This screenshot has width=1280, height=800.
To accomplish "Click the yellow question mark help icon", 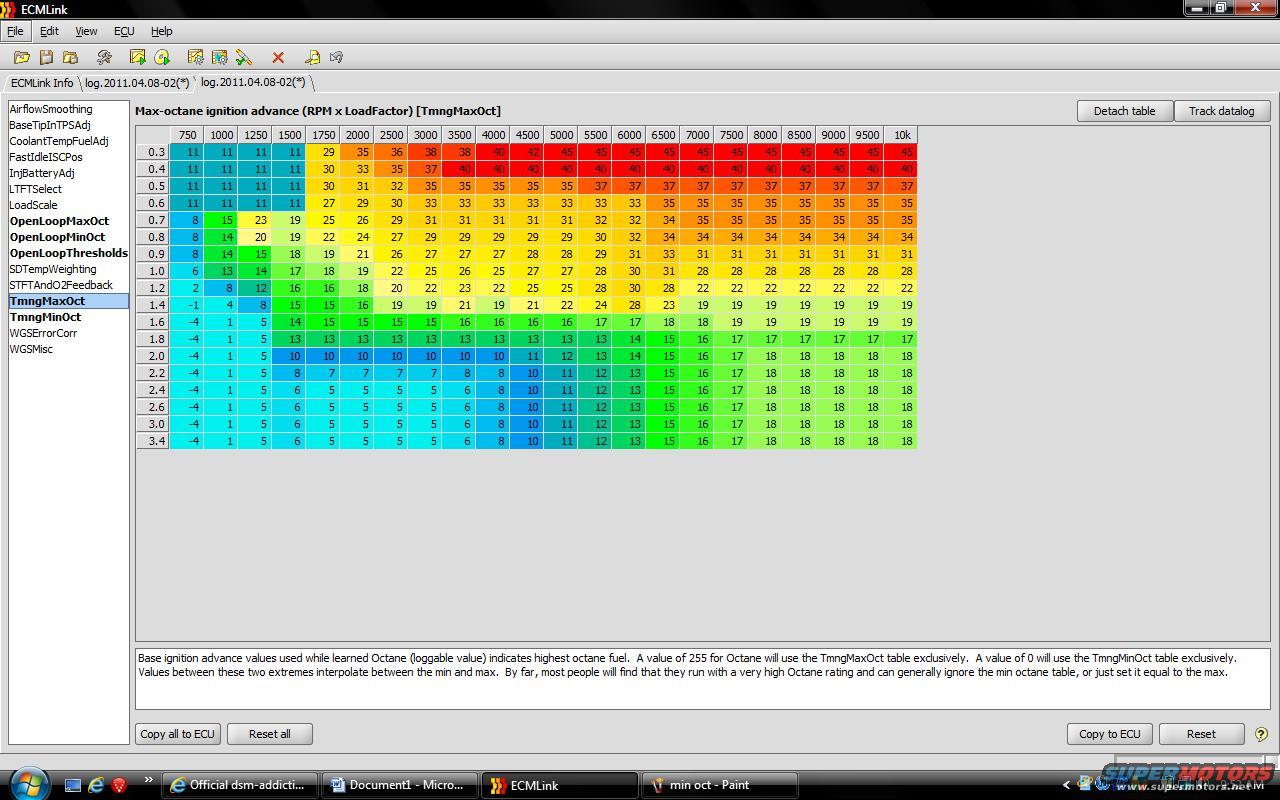I will pos(1260,734).
